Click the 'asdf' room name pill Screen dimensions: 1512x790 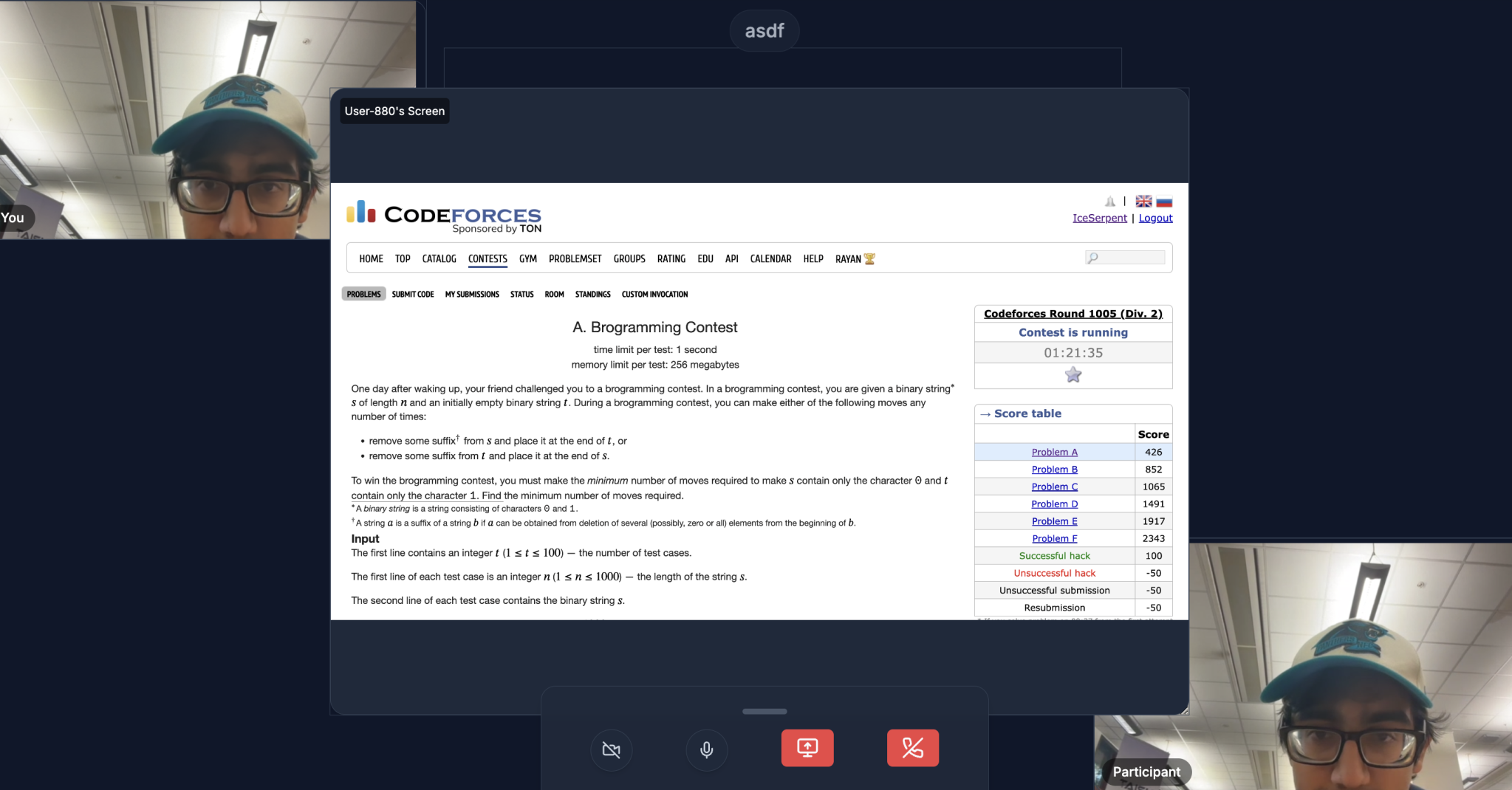coord(764,30)
